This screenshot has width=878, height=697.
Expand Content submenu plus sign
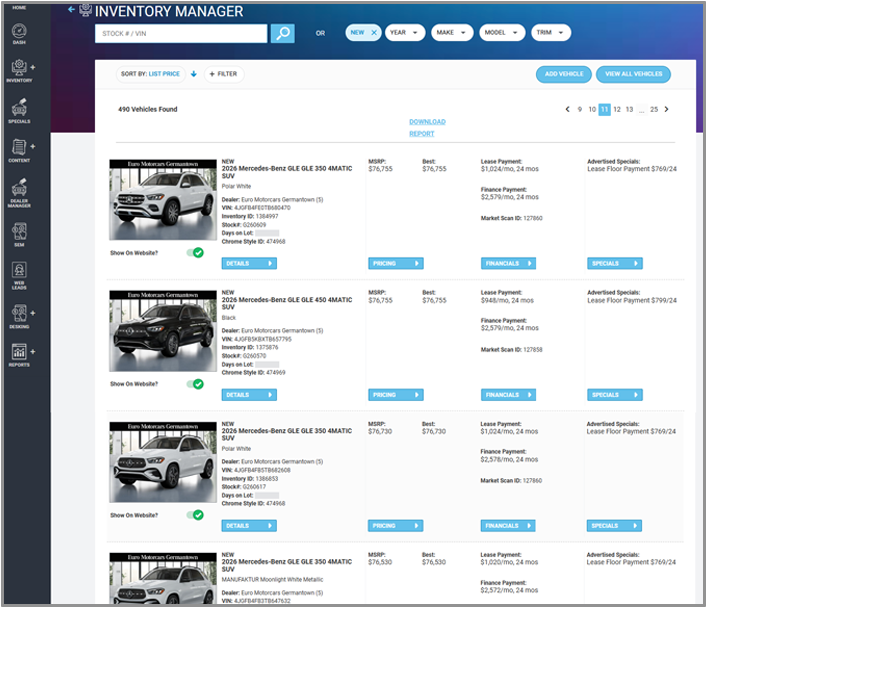[x=32, y=146]
